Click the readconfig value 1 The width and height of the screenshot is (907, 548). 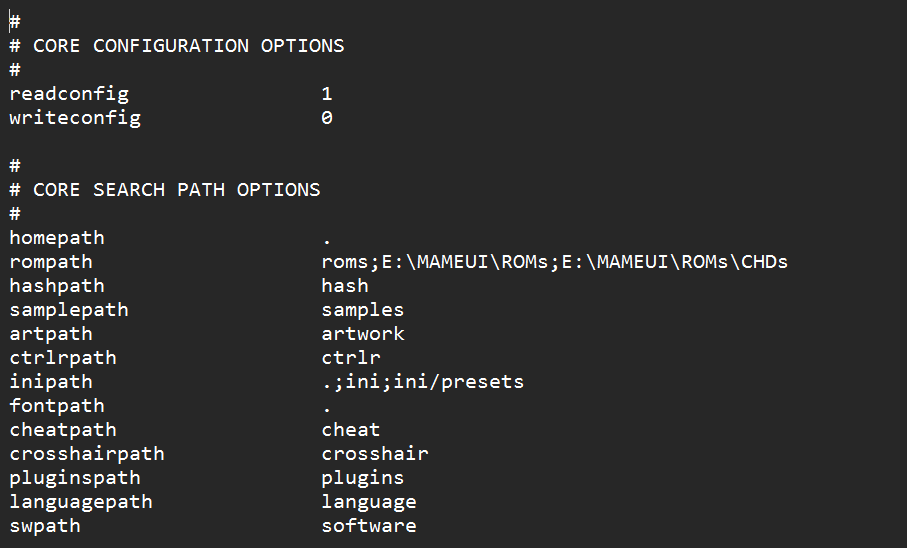tap(327, 94)
